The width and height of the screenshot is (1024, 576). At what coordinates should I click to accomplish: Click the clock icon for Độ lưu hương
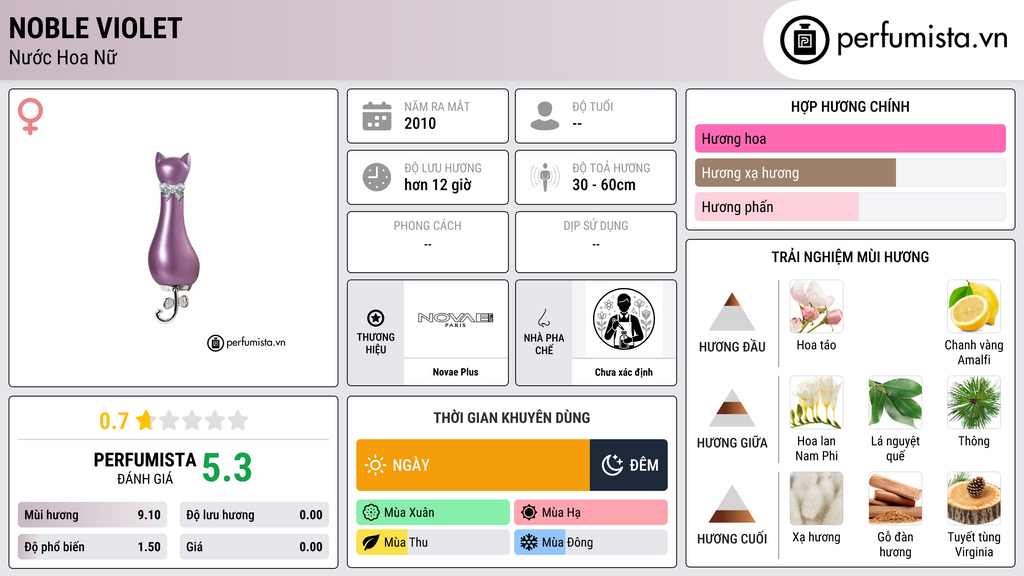(377, 177)
